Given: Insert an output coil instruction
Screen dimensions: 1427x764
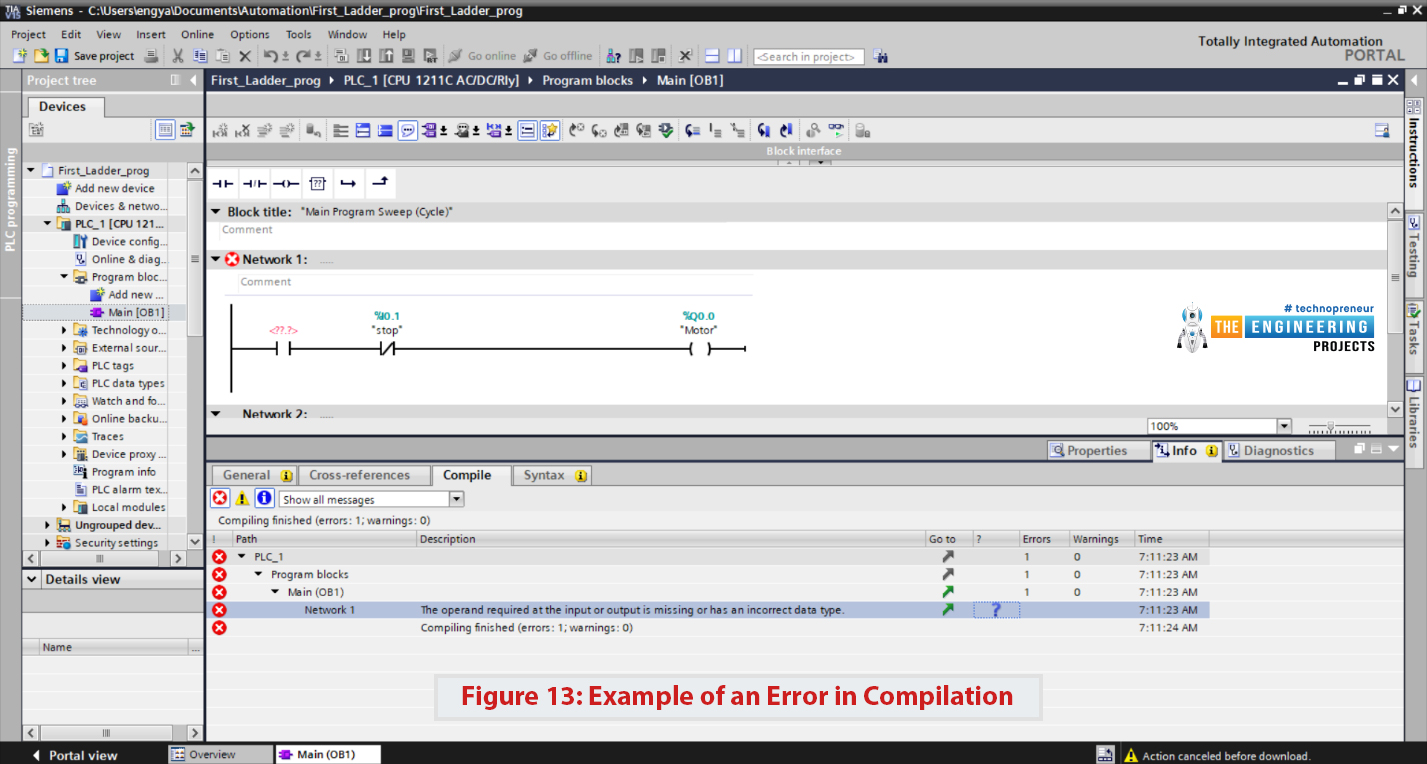Looking at the screenshot, I should [x=286, y=183].
